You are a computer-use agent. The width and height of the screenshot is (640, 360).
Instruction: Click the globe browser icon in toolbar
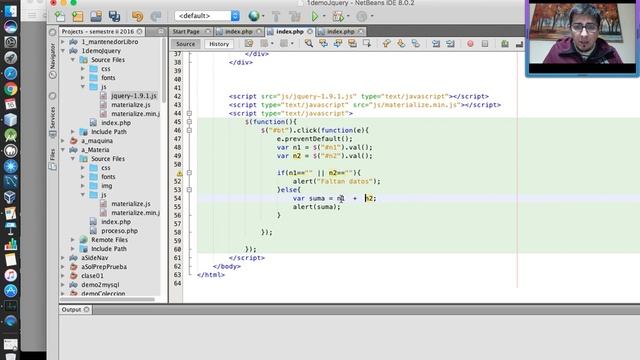click(x=254, y=16)
